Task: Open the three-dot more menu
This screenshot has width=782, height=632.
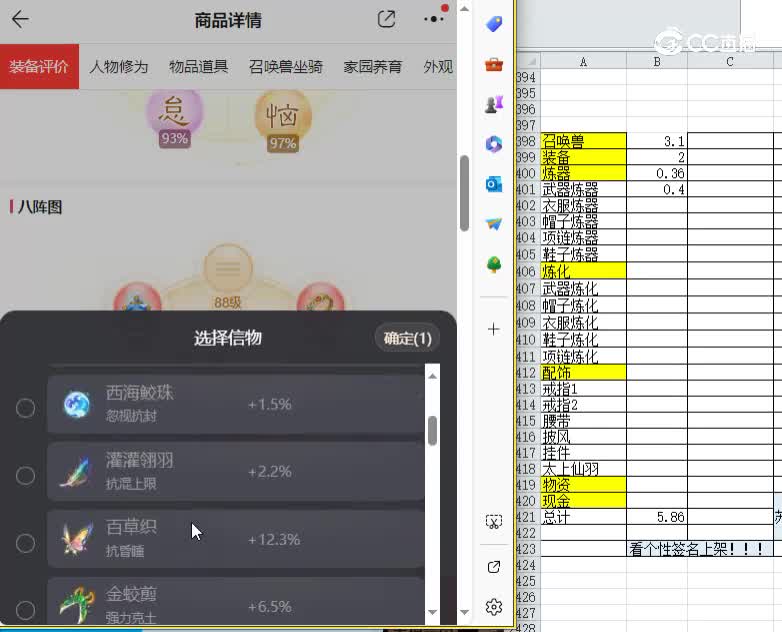Action: 433,19
